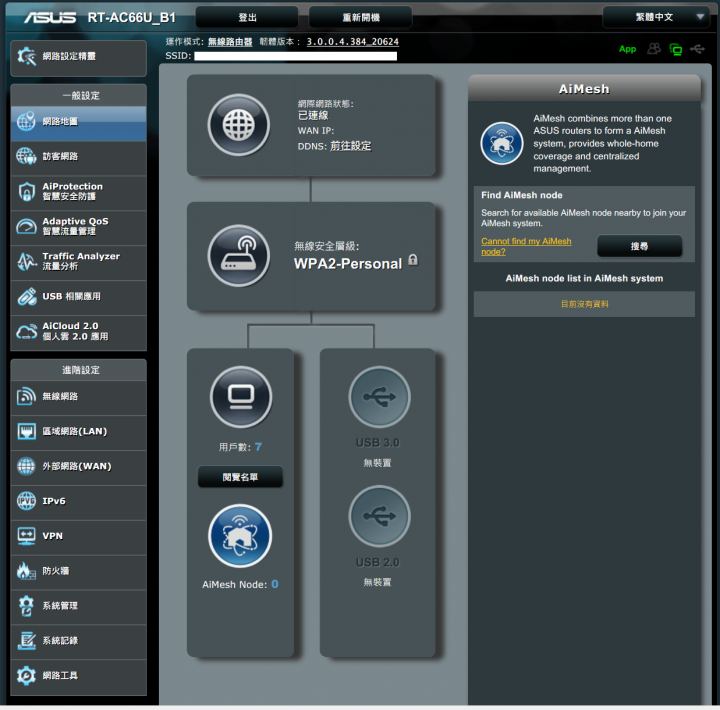Open the 'Cannot find my AiMesh node?' link
The height and width of the screenshot is (710, 720).
click(526, 246)
